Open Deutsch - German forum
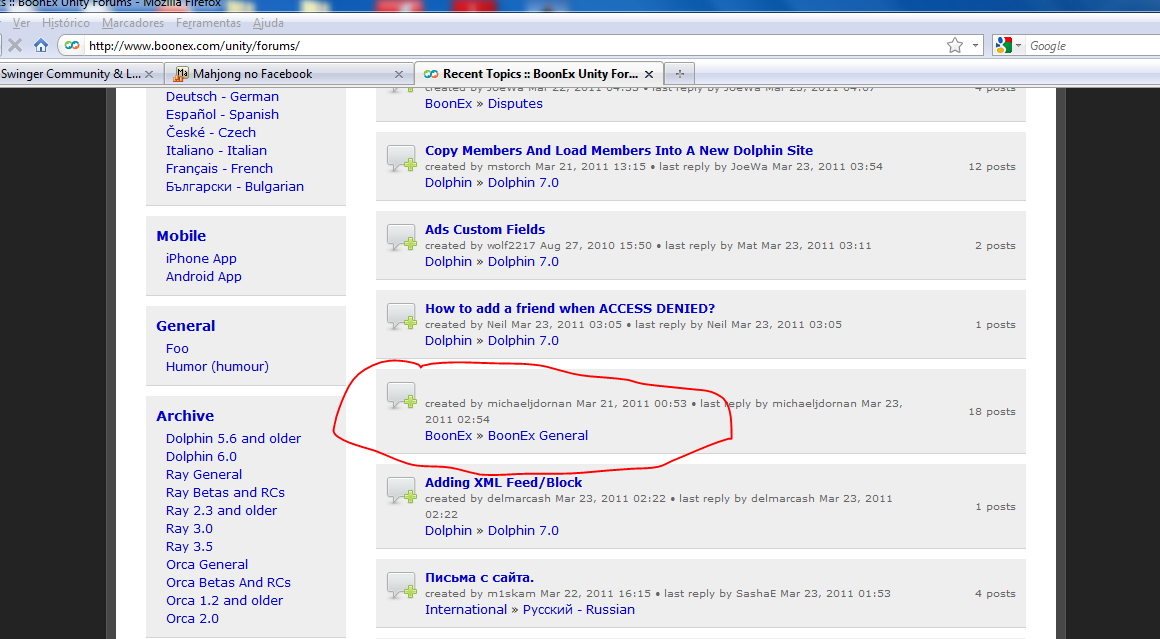Screen dimensions: 1160x639 [x=222, y=97]
